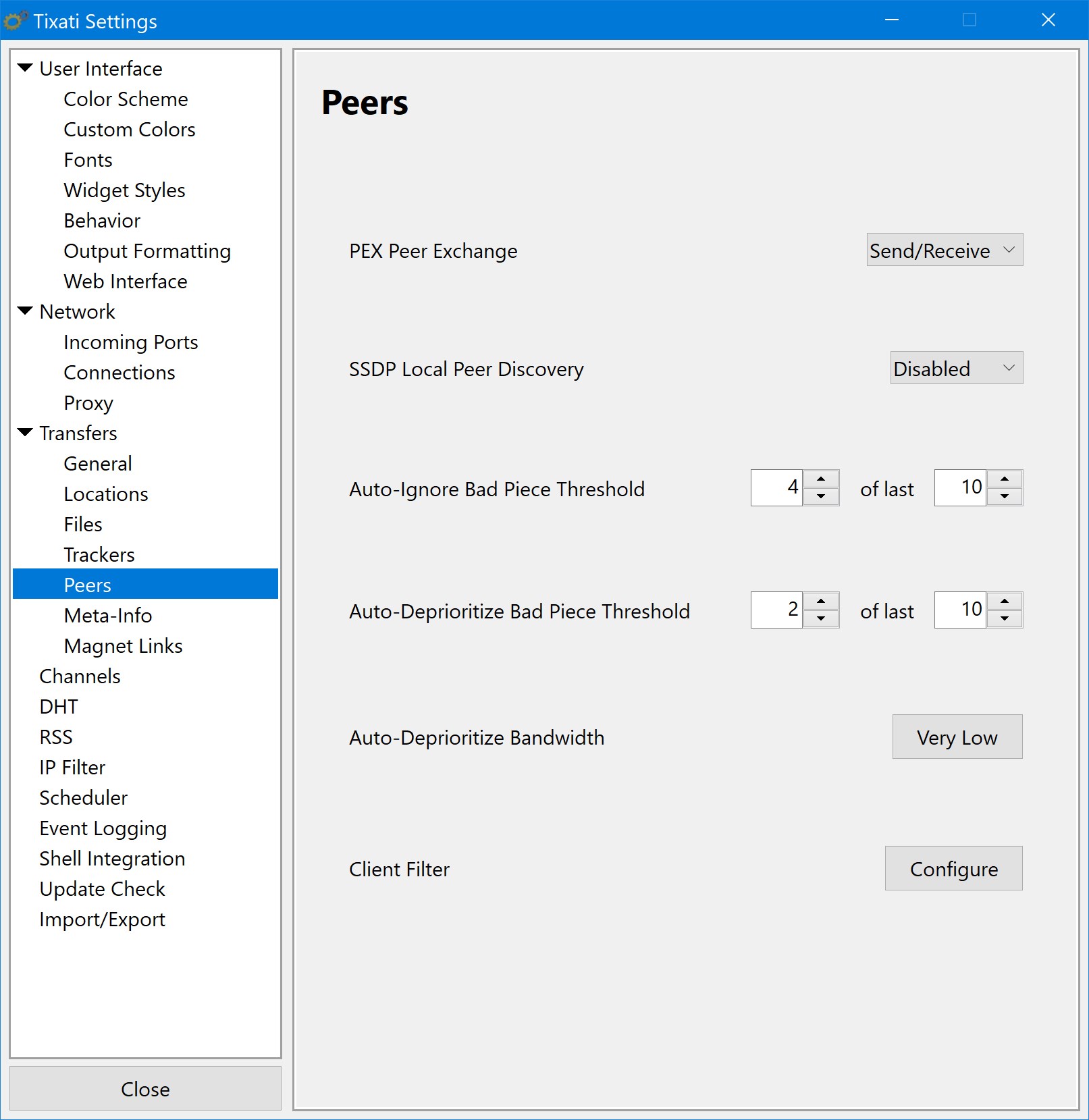Image resolution: width=1089 pixels, height=1120 pixels.
Task: Go to Files settings
Action: (x=83, y=524)
